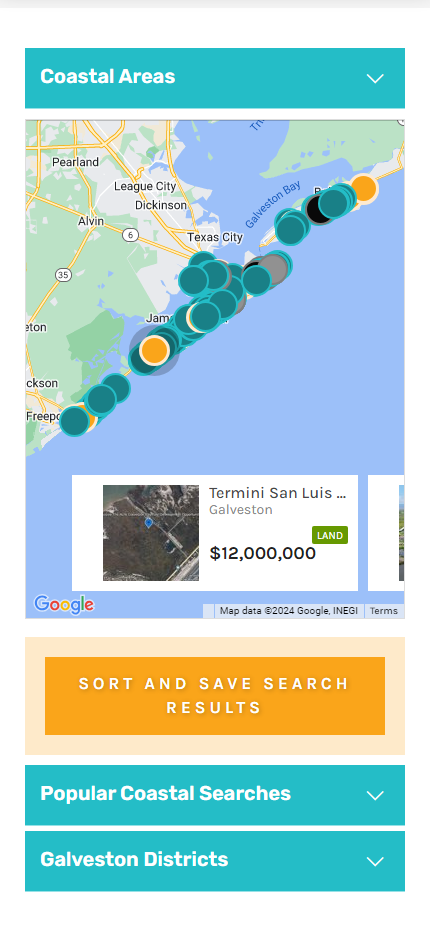Open the map Terms link
This screenshot has width=430, height=932.
384,610
